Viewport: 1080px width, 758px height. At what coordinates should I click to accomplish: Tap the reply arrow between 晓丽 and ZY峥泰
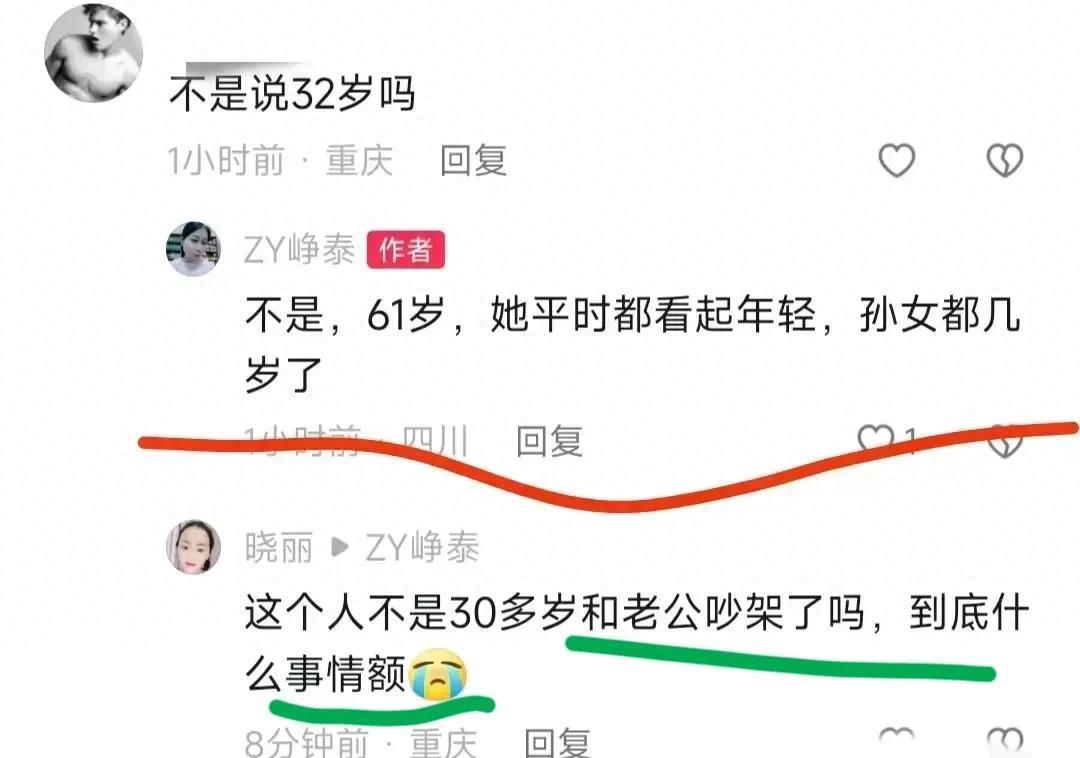pyautogui.click(x=339, y=548)
